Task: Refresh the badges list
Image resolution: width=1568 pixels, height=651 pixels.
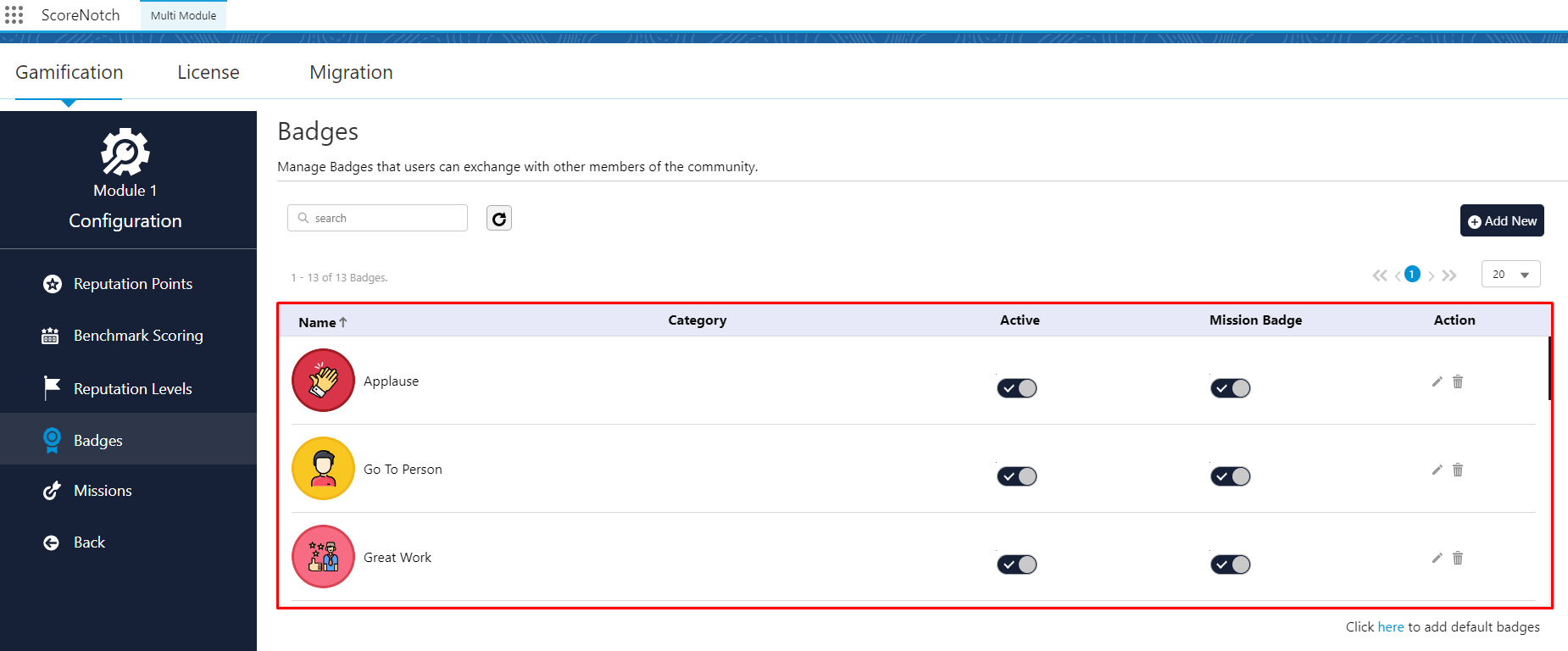Action: pos(499,219)
